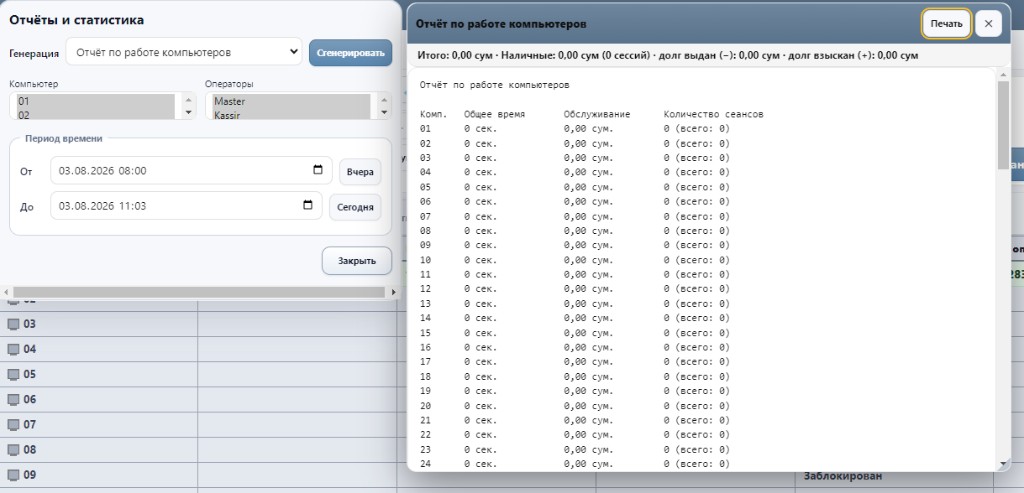Open the Генерация report type dropdown
Screen dimensions: 1024x493
click(x=184, y=52)
